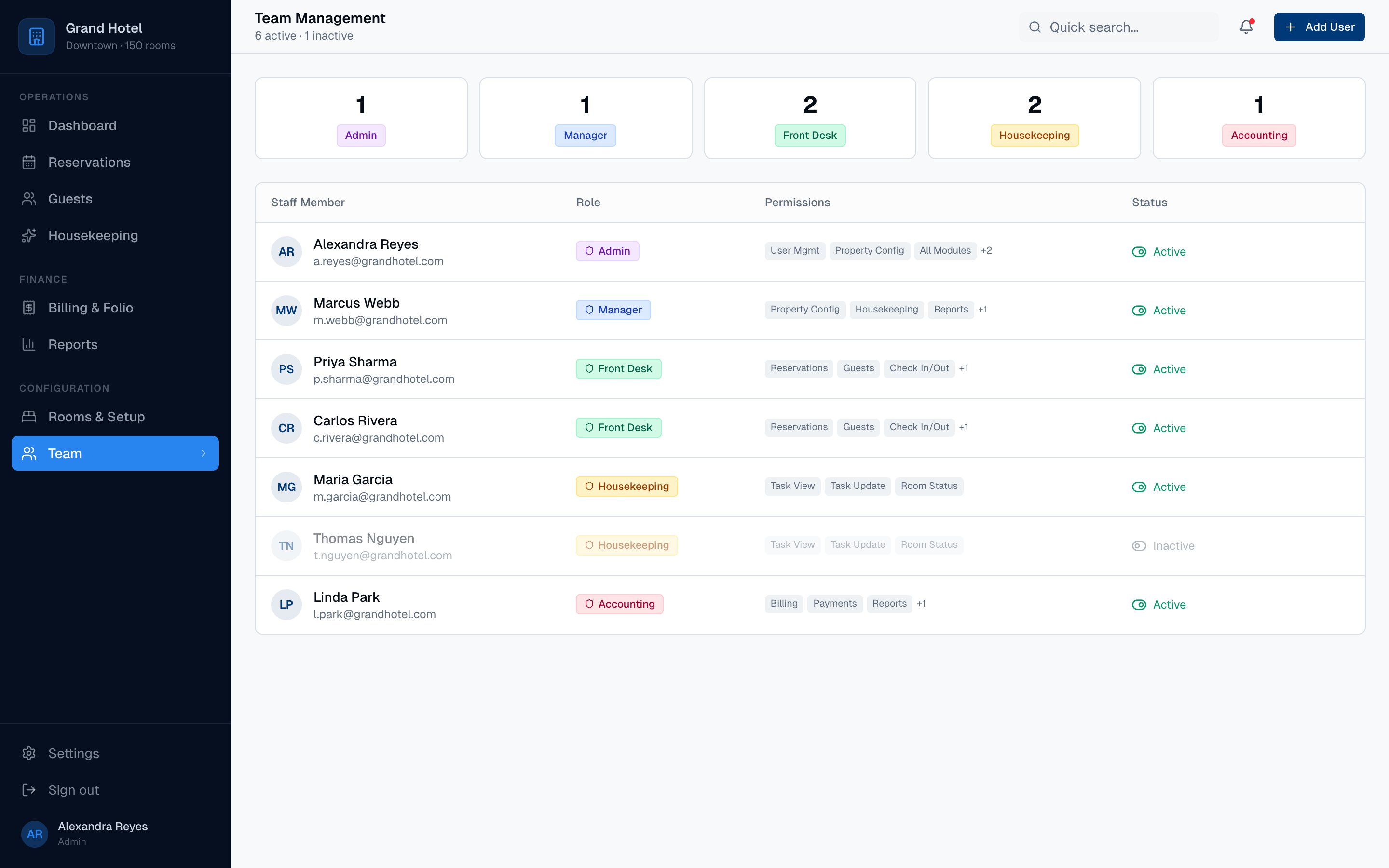Click Maria Garcia's Room Status tag

coord(929,486)
